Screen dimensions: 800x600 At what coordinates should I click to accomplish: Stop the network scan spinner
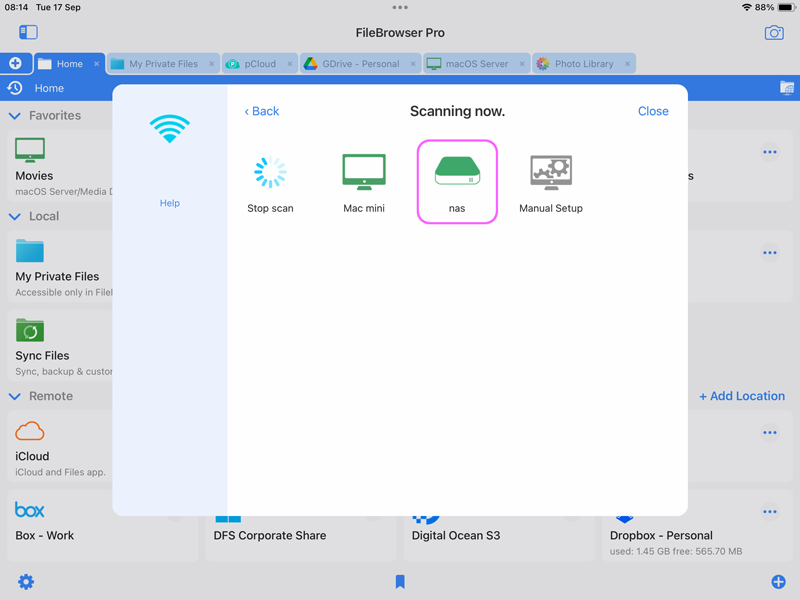tap(270, 172)
